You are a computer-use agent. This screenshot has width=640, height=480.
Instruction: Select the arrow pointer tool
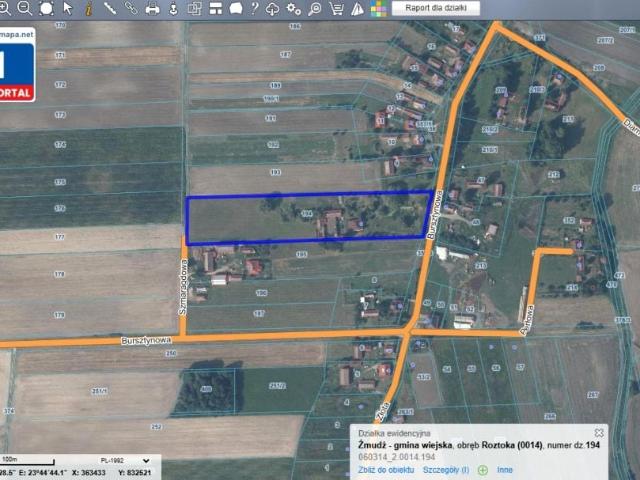68,8
